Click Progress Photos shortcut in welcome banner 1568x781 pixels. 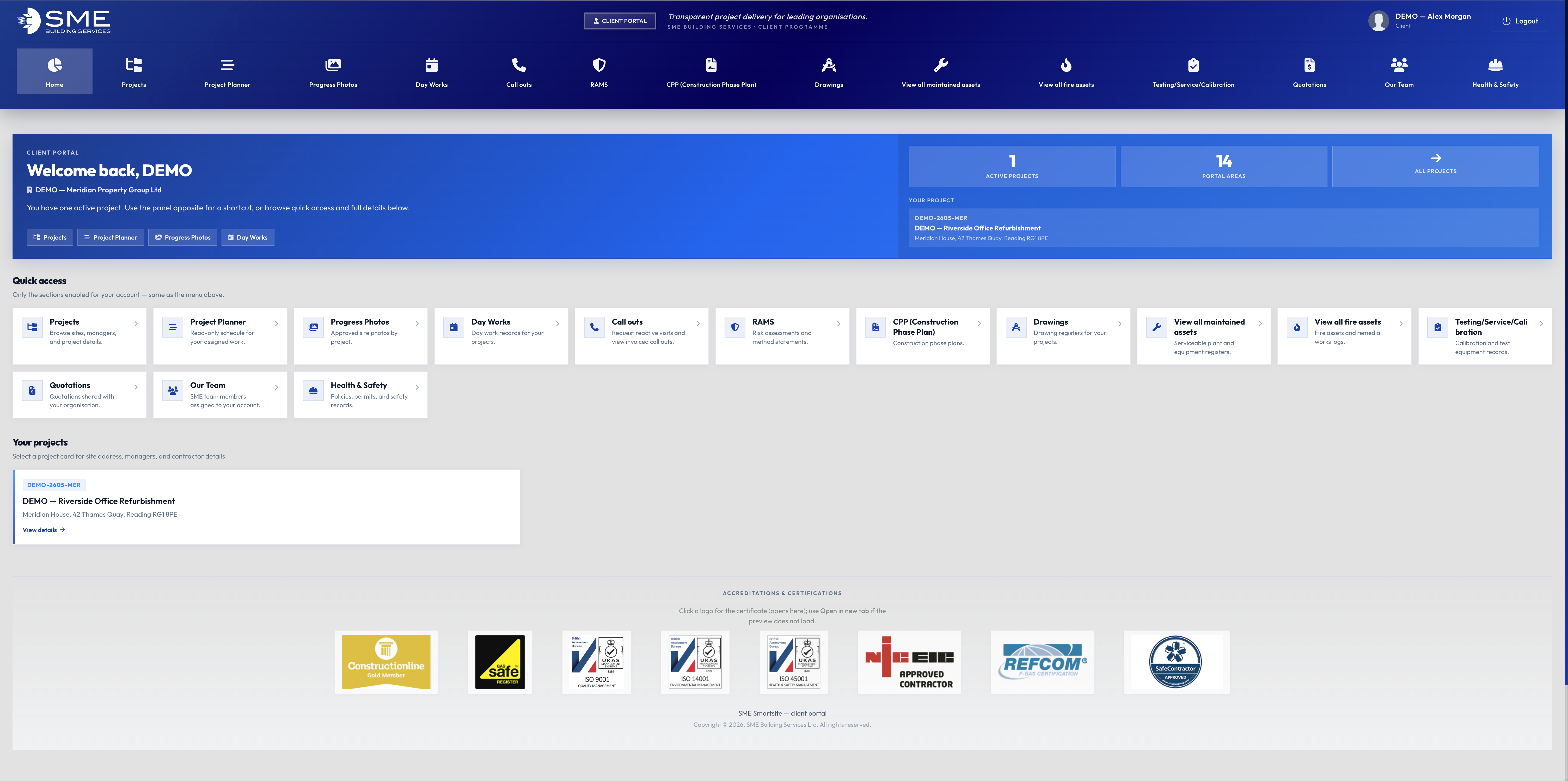tap(183, 237)
